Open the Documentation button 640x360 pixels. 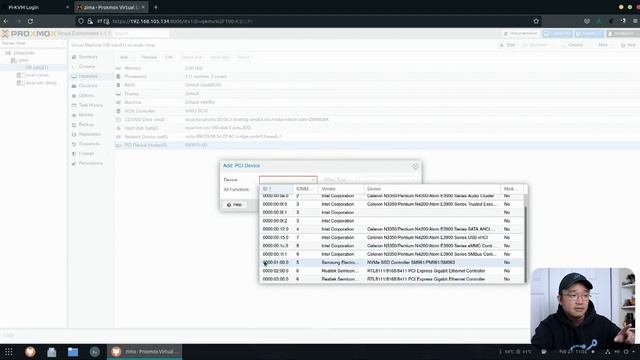pyautogui.click(x=520, y=33)
